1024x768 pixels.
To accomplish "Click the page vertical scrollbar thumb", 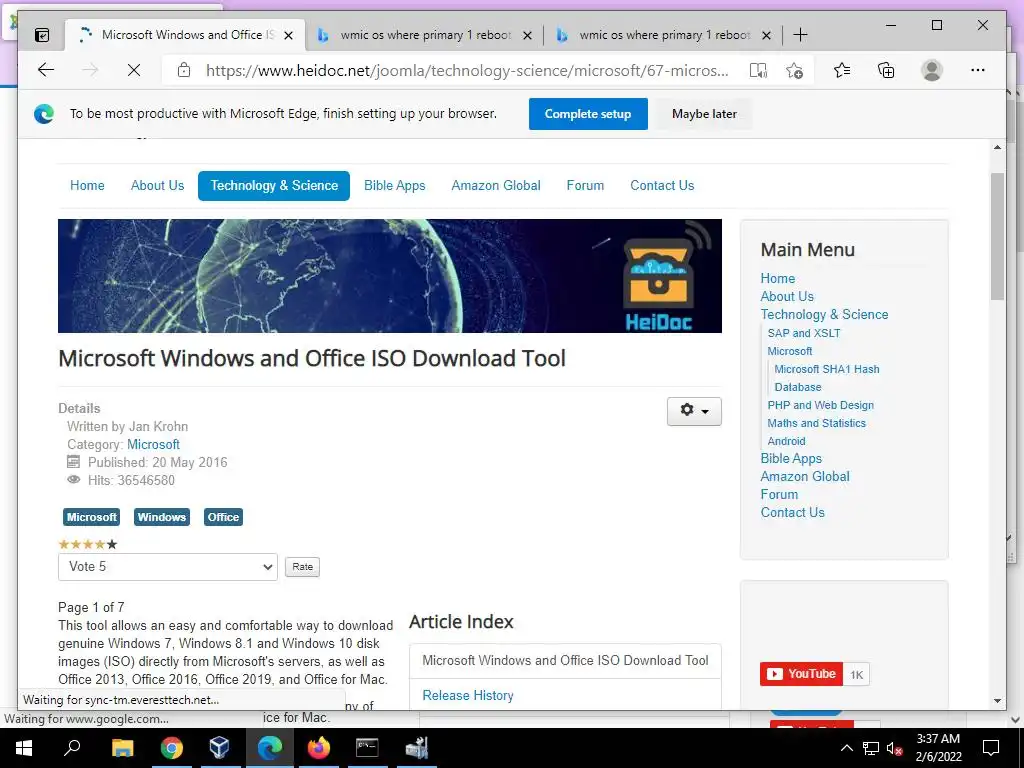I will [x=997, y=236].
